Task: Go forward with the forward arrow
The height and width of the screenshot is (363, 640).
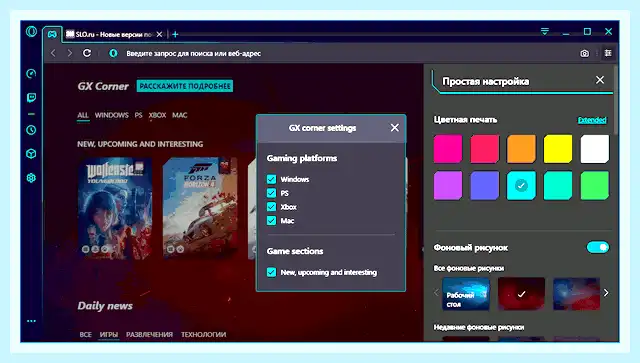Action: click(x=70, y=53)
